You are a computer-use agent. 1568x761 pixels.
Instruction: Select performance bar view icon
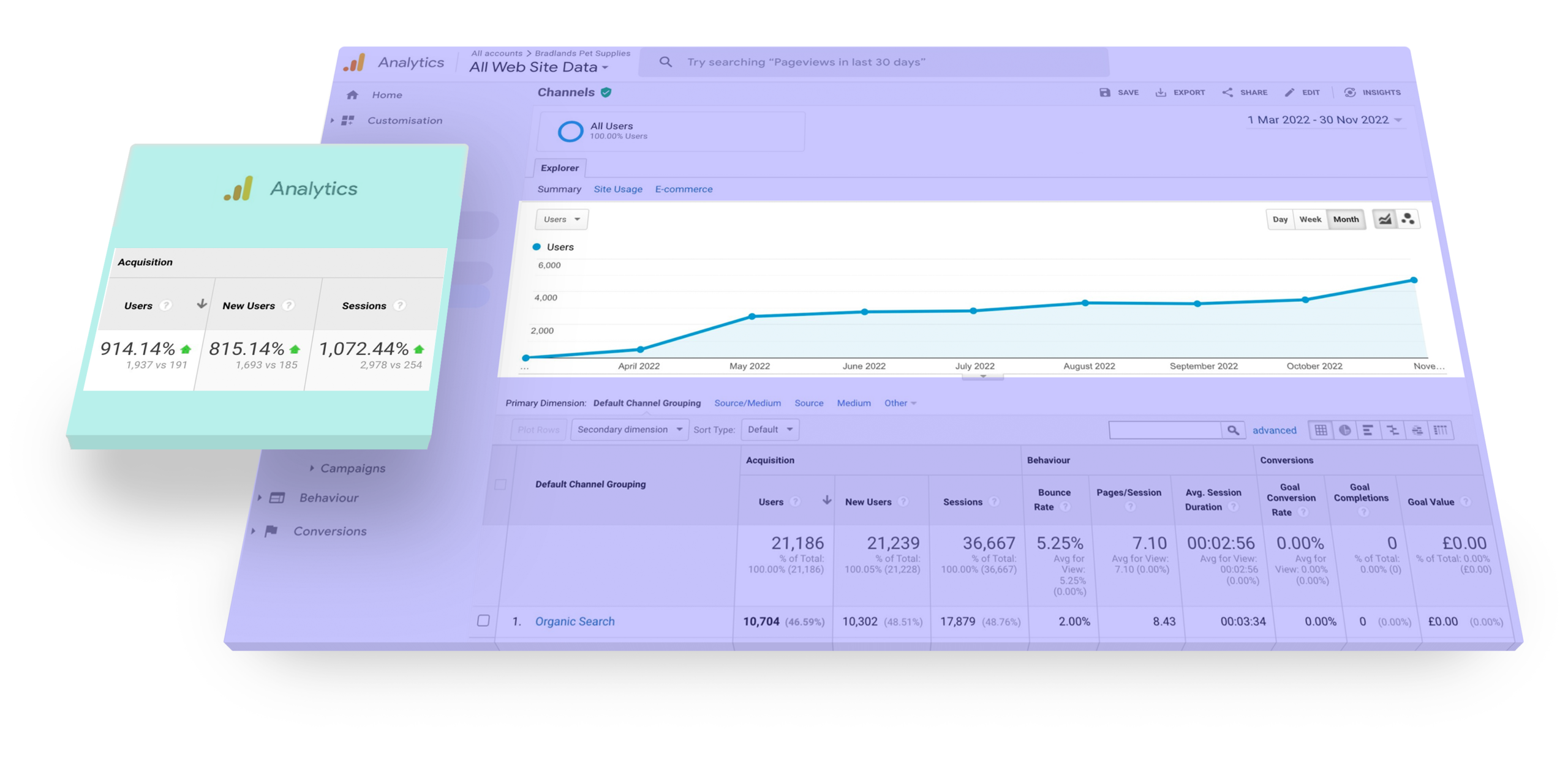point(1367,430)
